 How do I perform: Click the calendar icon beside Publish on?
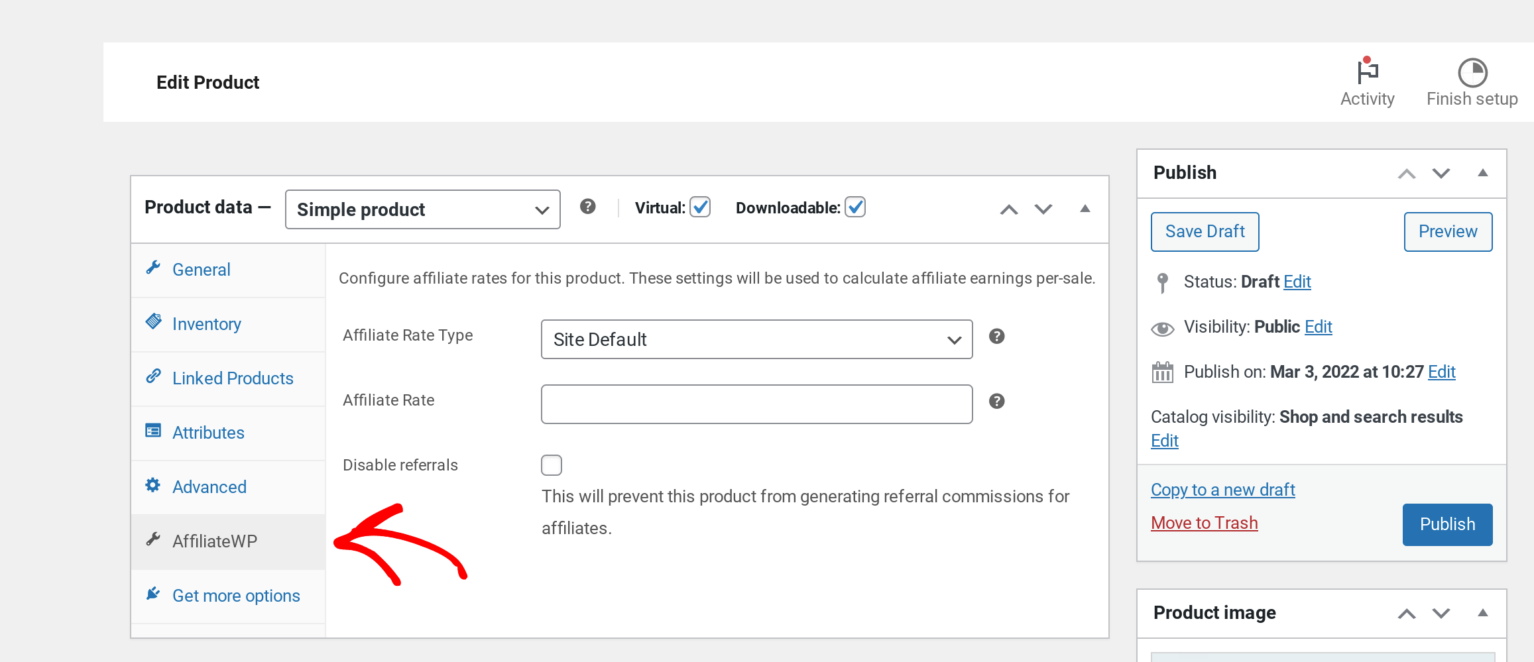point(1163,371)
